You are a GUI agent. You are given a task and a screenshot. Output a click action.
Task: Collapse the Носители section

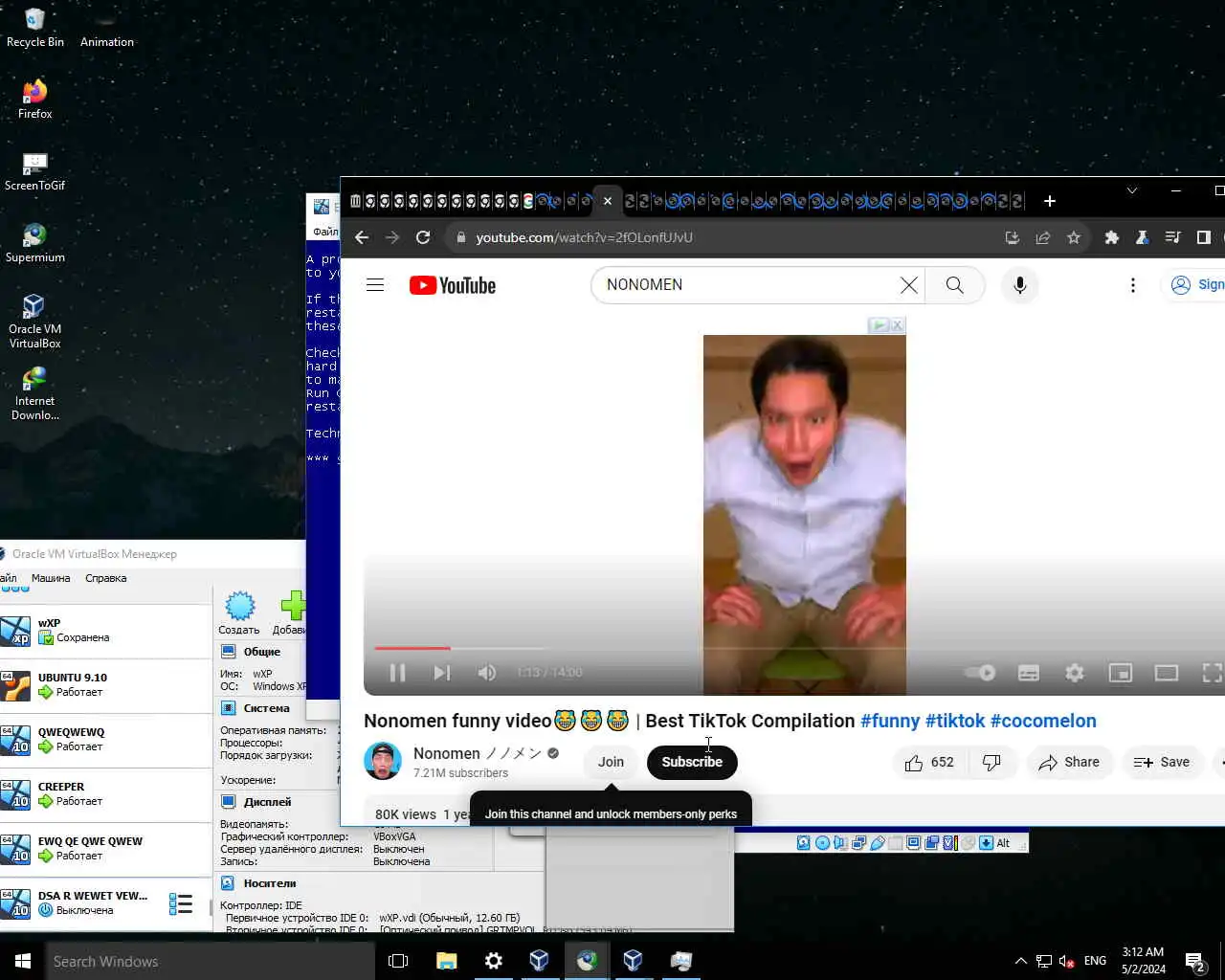[x=269, y=883]
